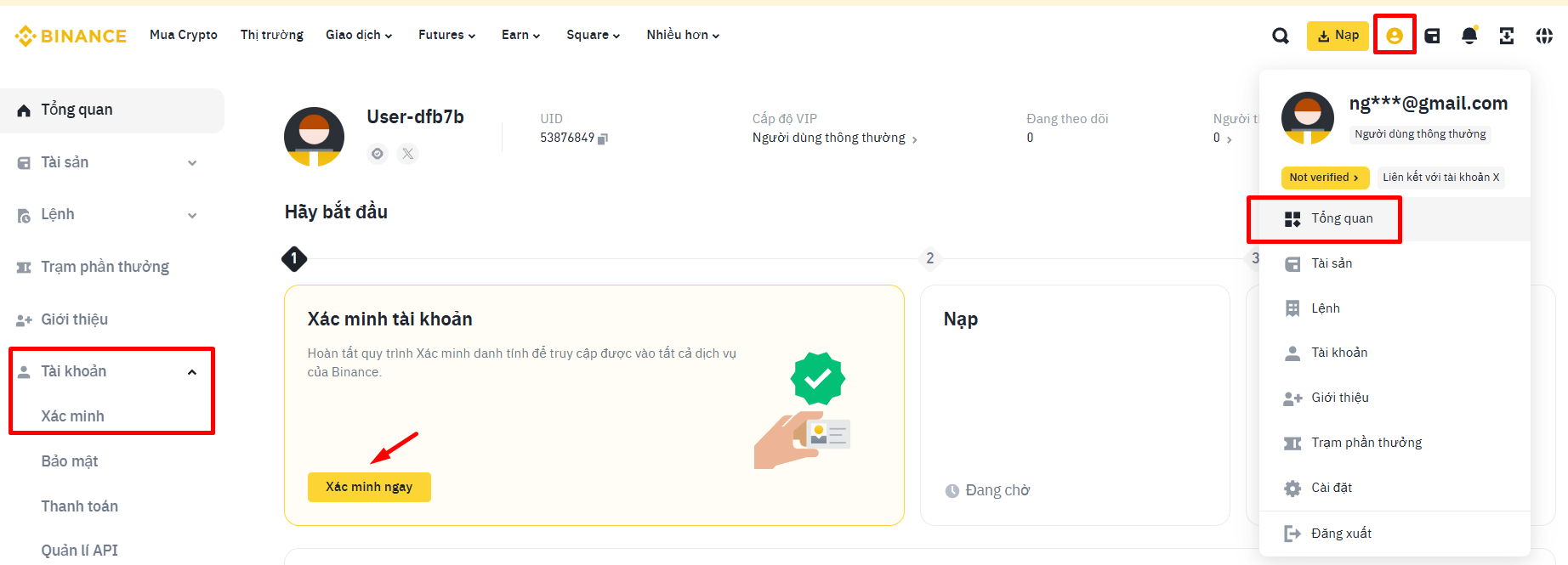Open the profile account icon in header

pyautogui.click(x=1395, y=36)
